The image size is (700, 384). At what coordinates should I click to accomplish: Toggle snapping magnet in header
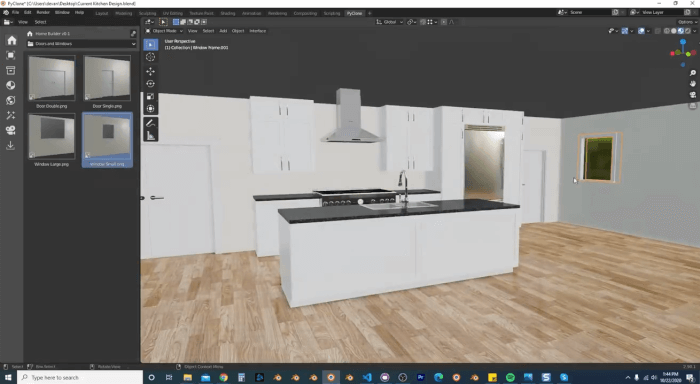point(422,22)
